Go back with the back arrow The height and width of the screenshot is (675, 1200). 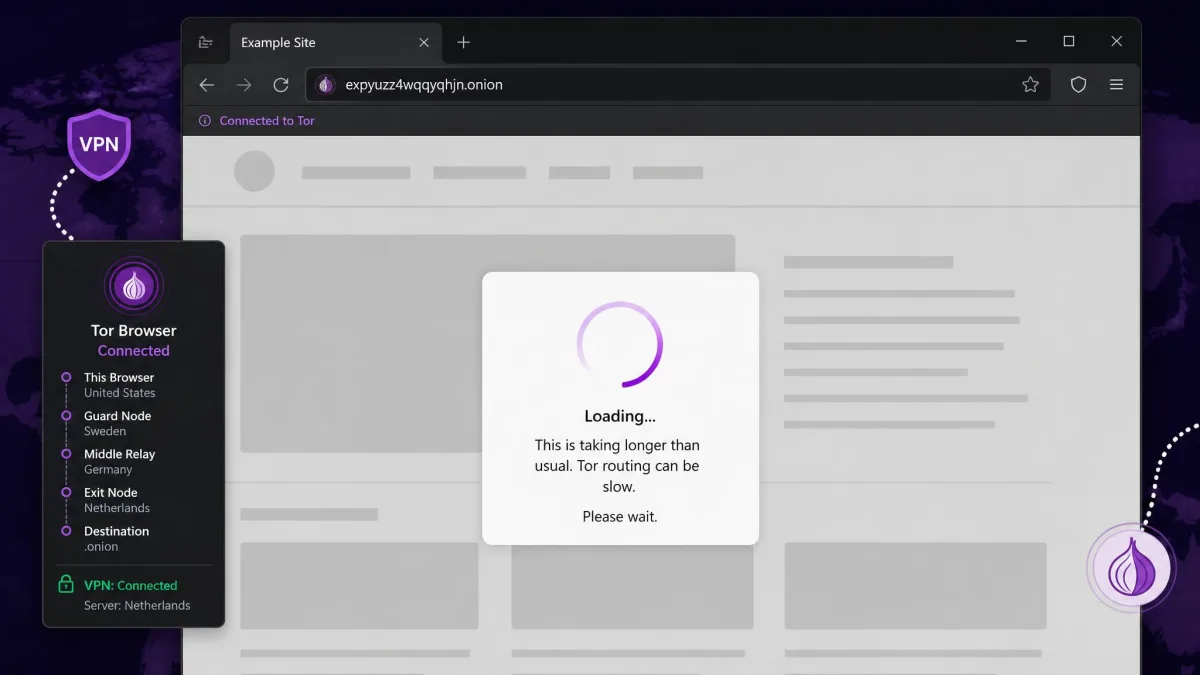[x=207, y=85]
